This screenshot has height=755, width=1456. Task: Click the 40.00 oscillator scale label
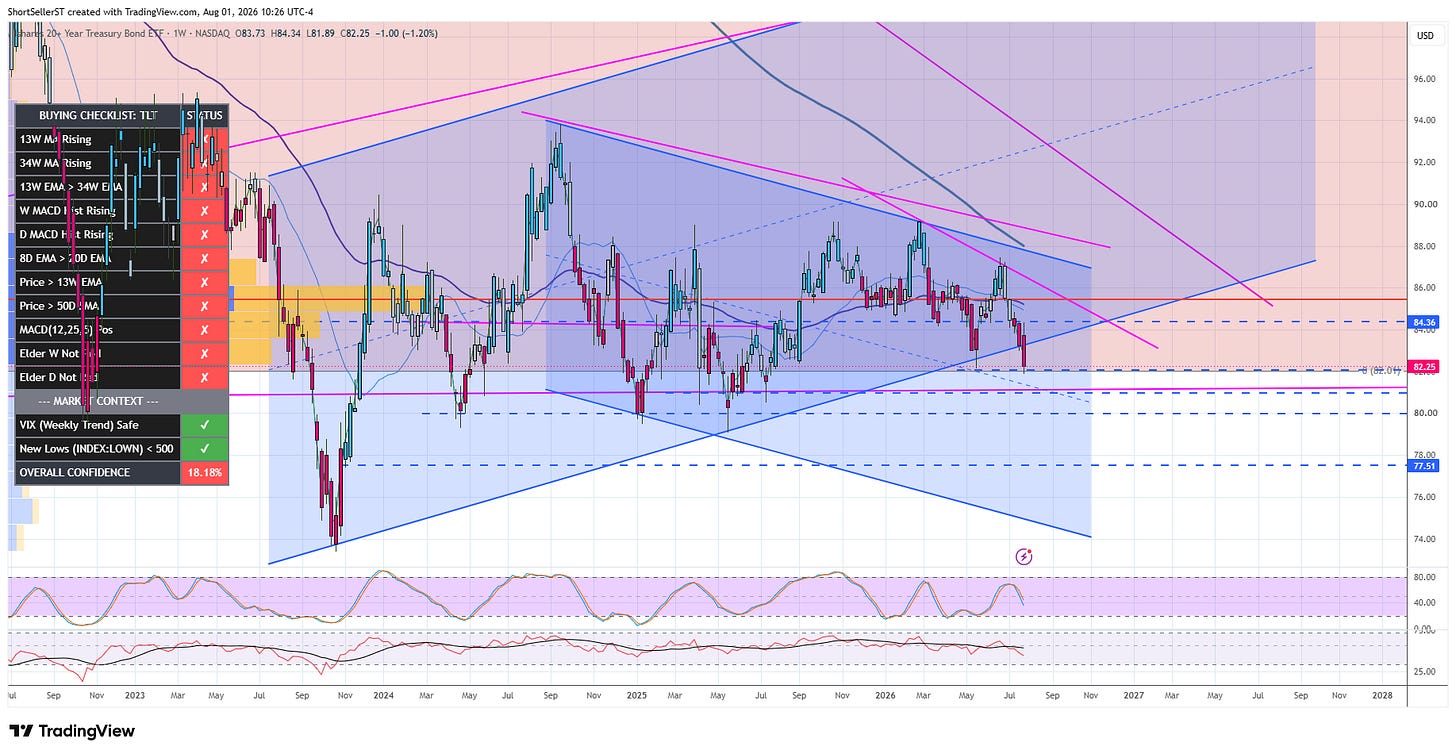1424,602
